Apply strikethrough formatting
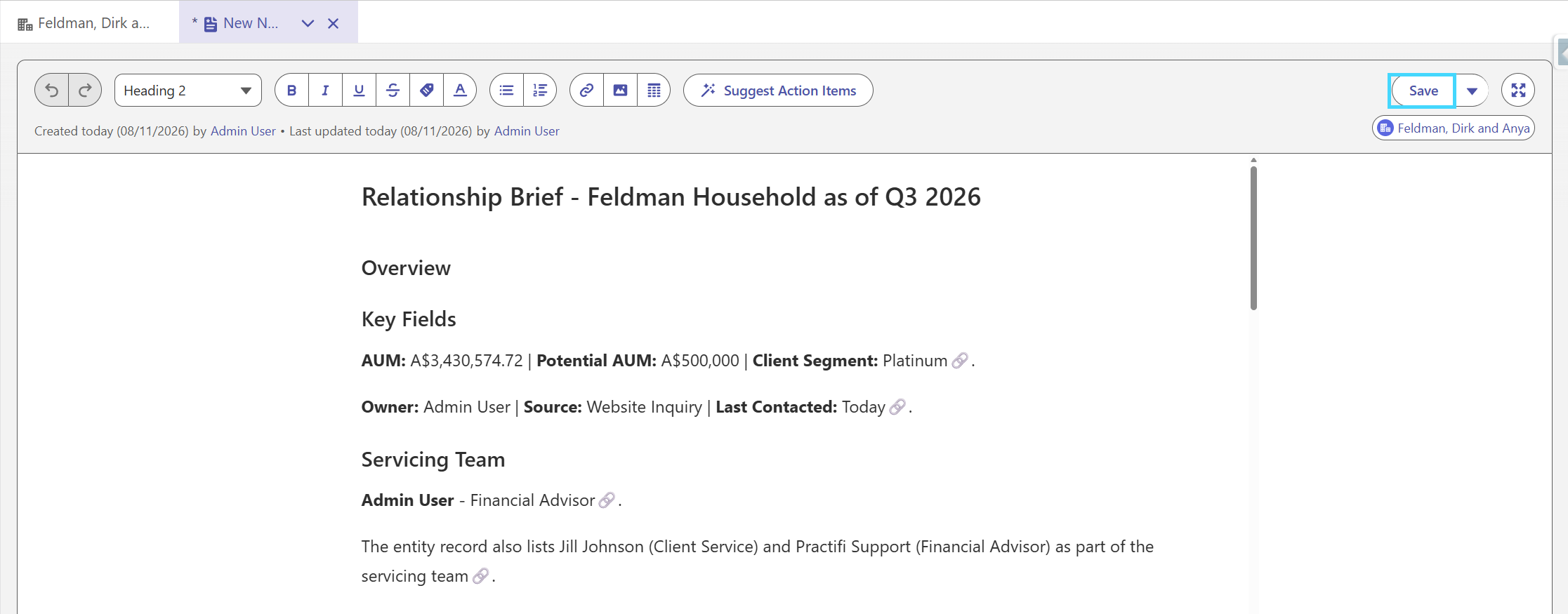The image size is (1568, 614). pos(393,91)
